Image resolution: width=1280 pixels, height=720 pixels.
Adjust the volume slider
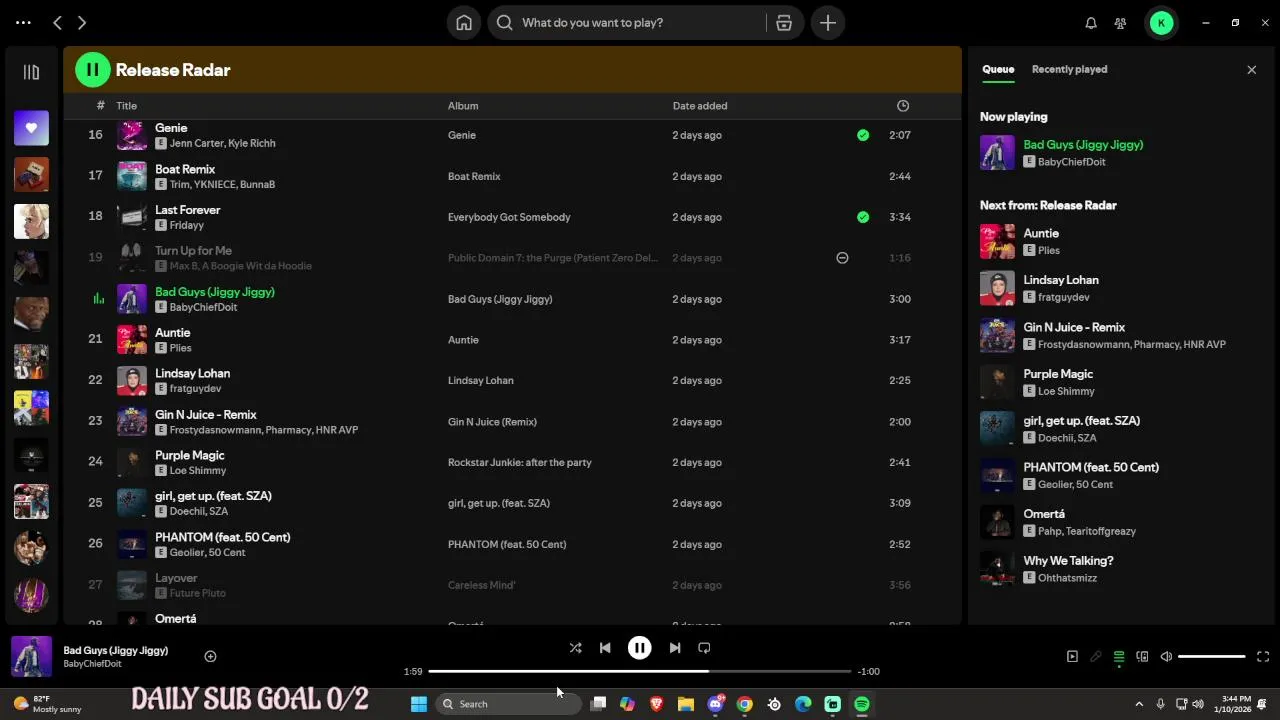coord(1212,657)
